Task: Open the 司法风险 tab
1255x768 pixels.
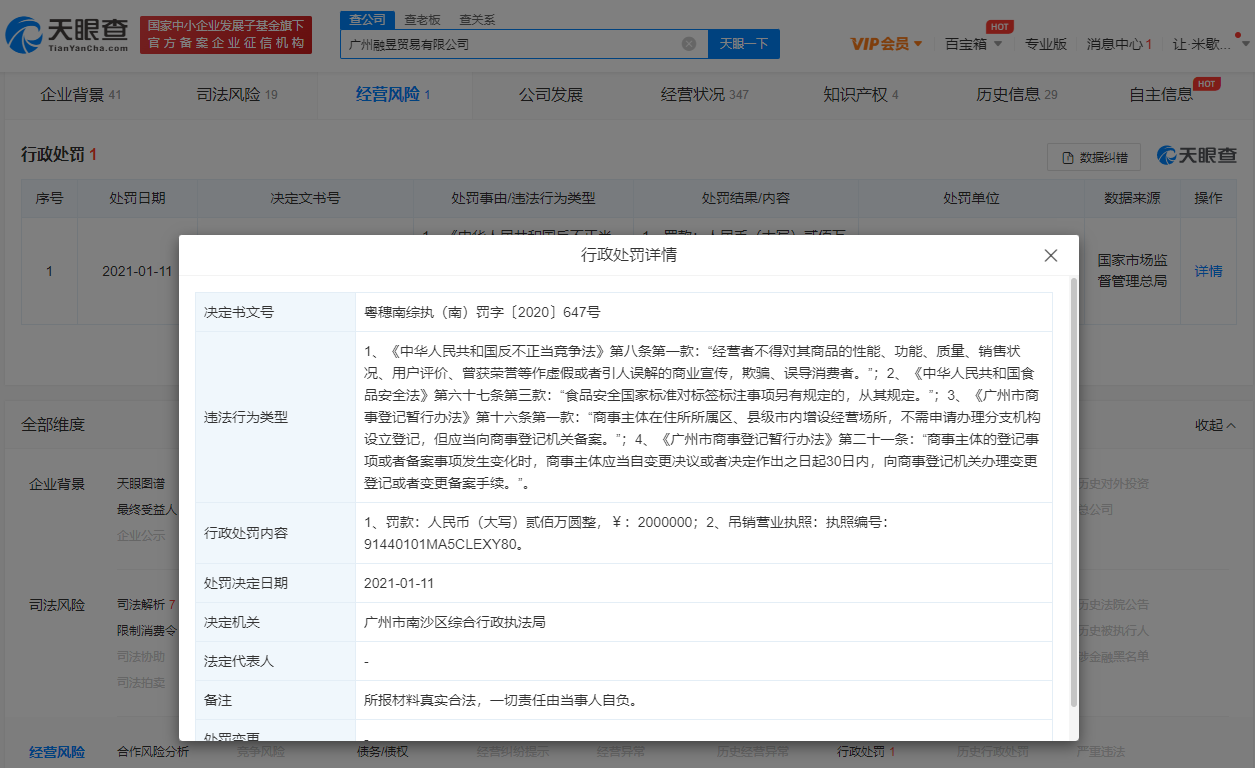Action: (x=236, y=95)
